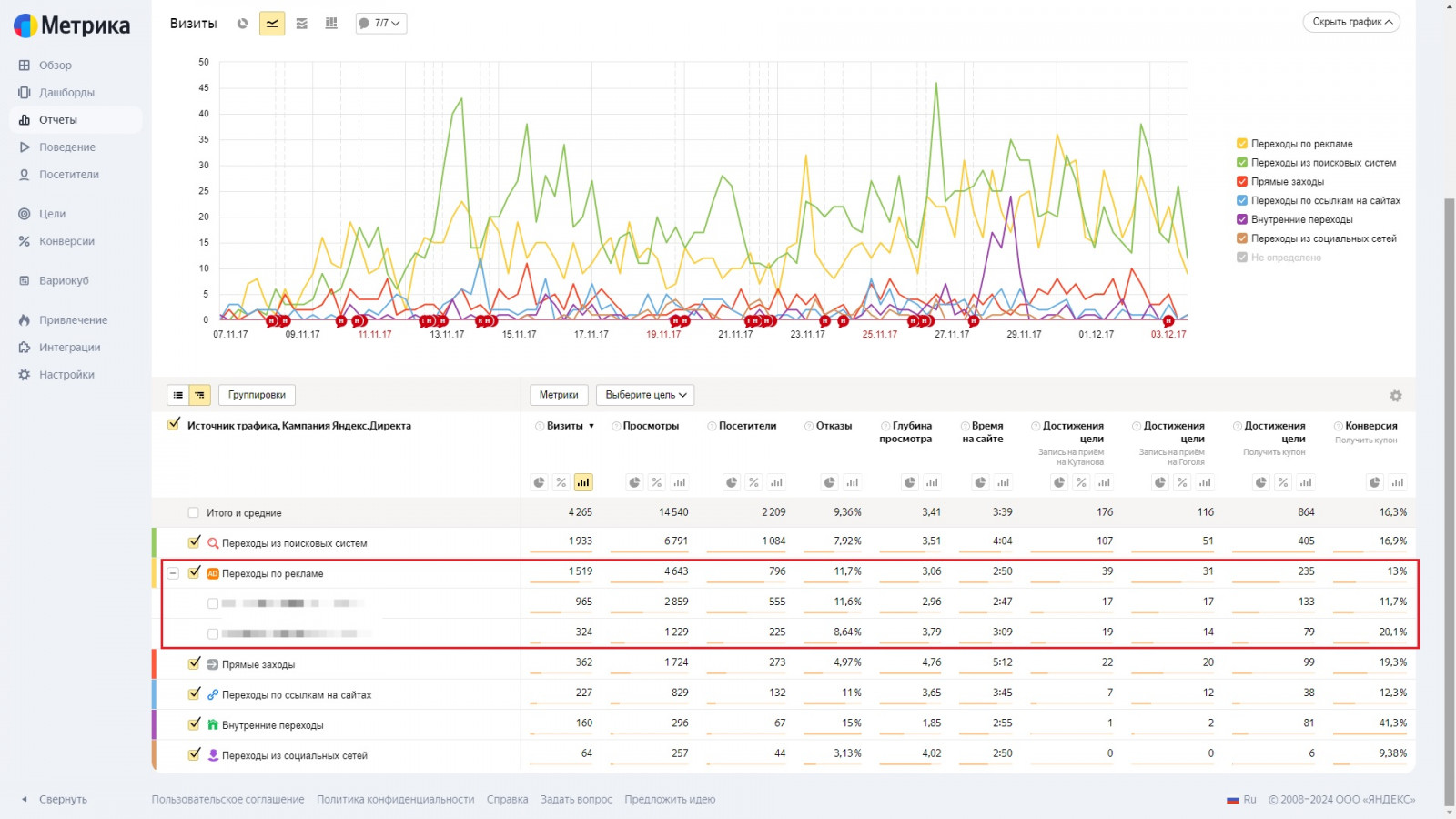Open Конверсии in sidebar menu
1456x819 pixels.
66,241
